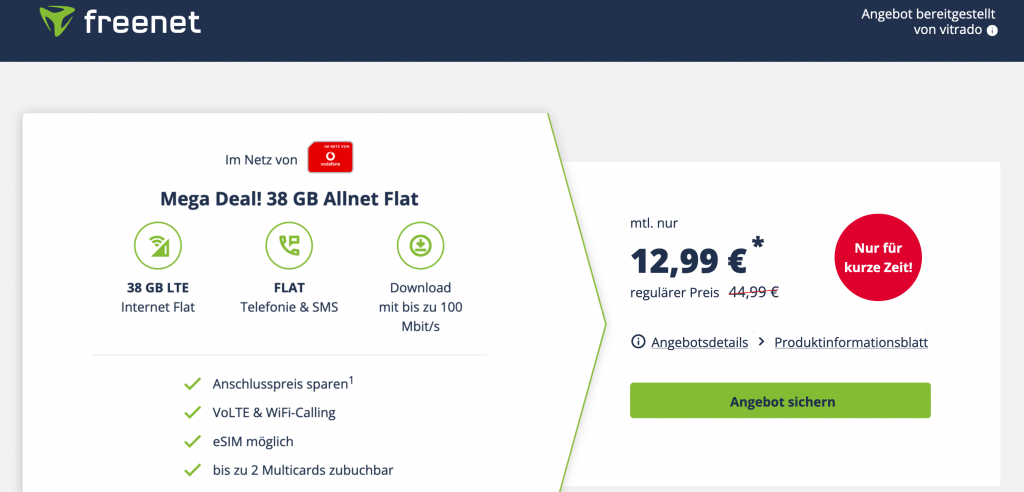Click the checkmark beside Anschlusspreis sparen
The image size is (1024, 492).
click(x=192, y=383)
